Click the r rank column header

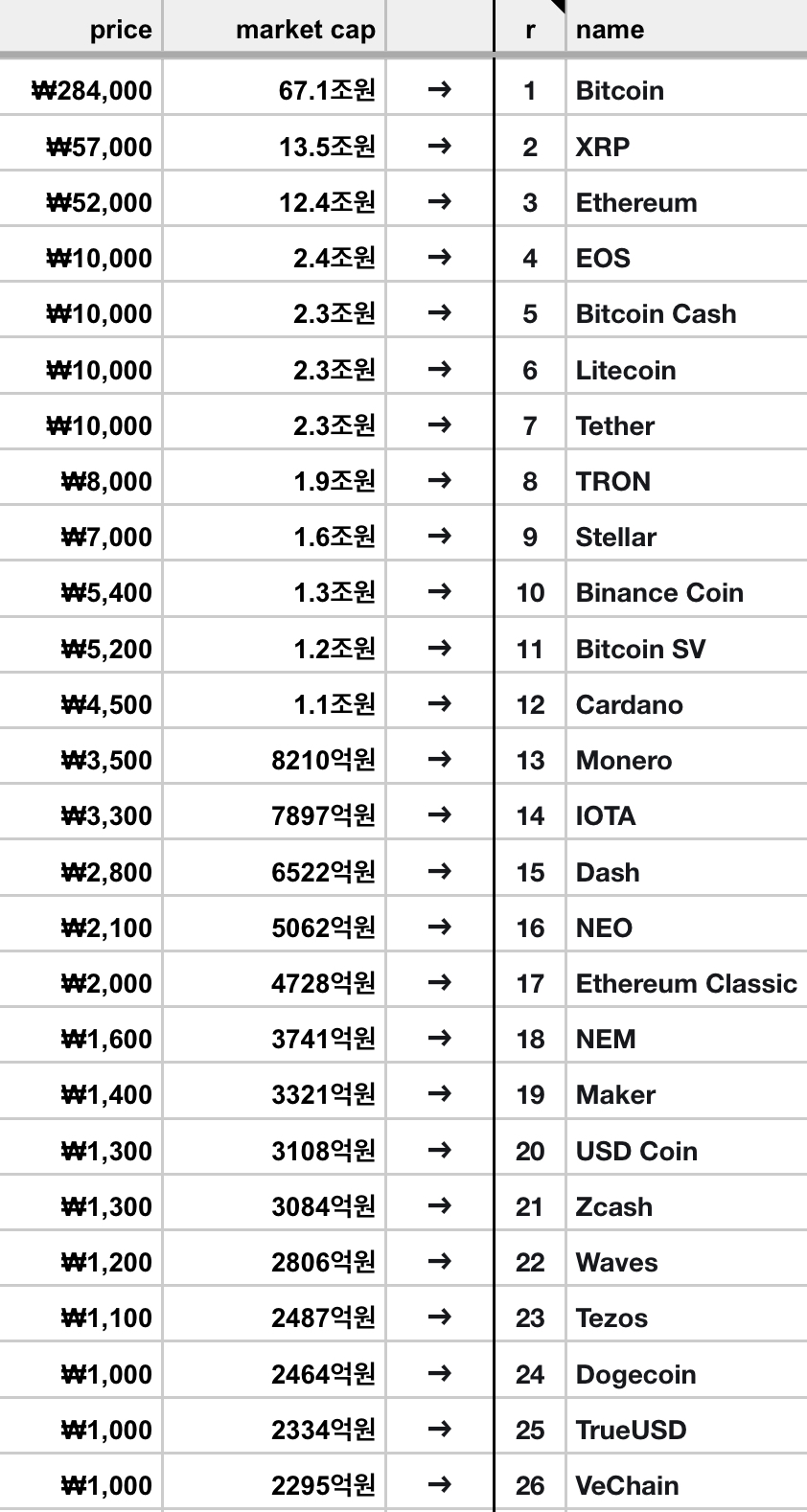pyautogui.click(x=530, y=28)
